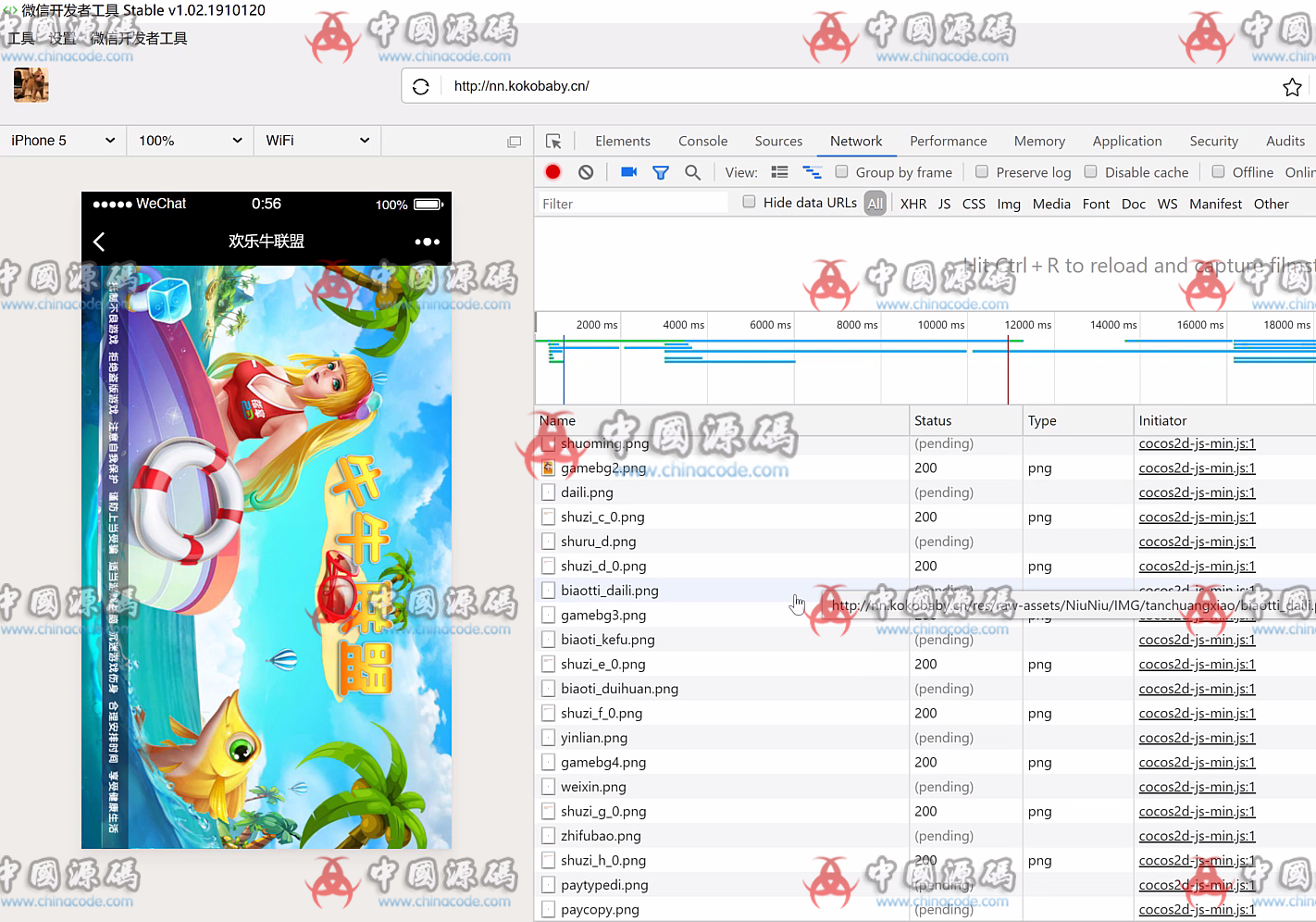Check Hide data URLs
1316x922 pixels.
(x=749, y=202)
